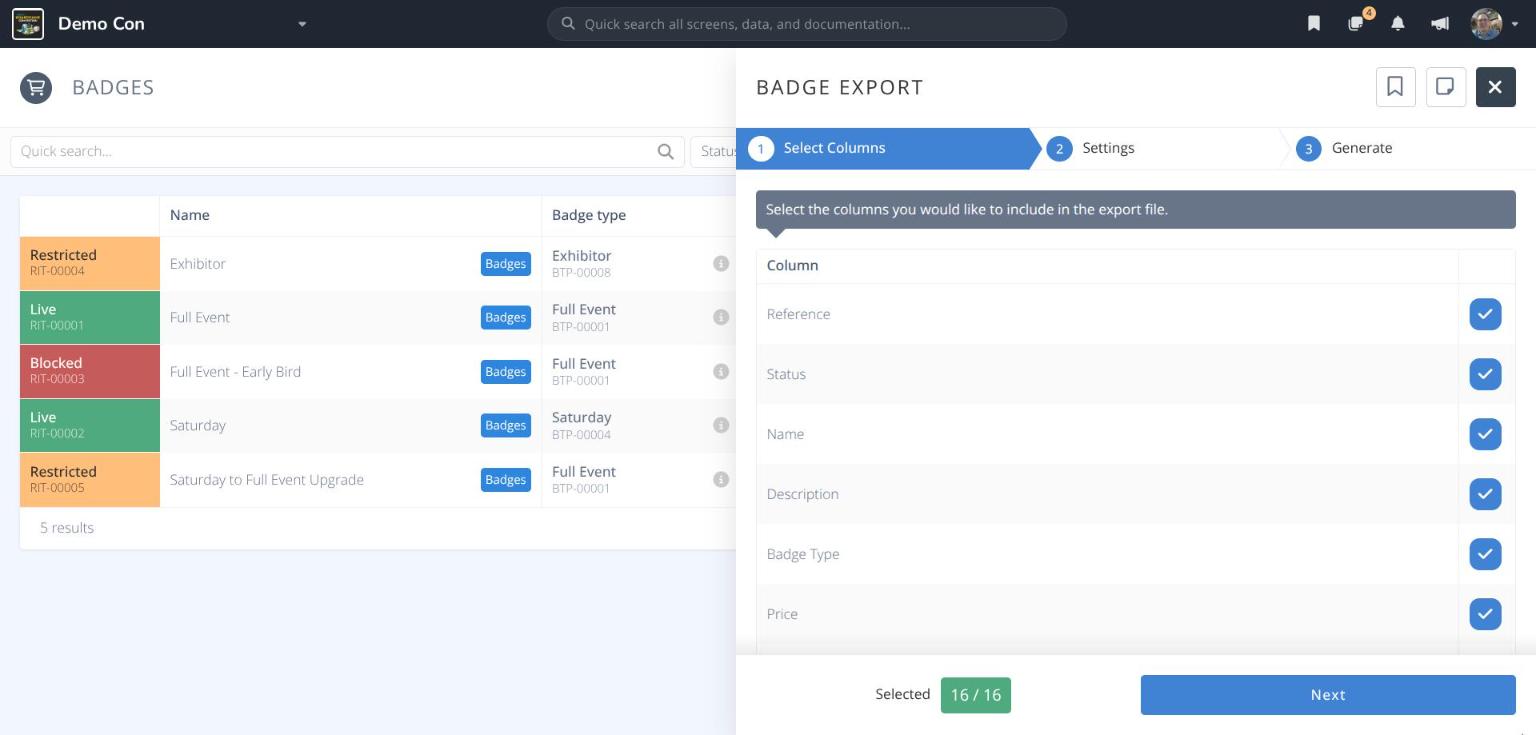Click the Next button
This screenshot has height=735, width=1536.
pyautogui.click(x=1328, y=695)
